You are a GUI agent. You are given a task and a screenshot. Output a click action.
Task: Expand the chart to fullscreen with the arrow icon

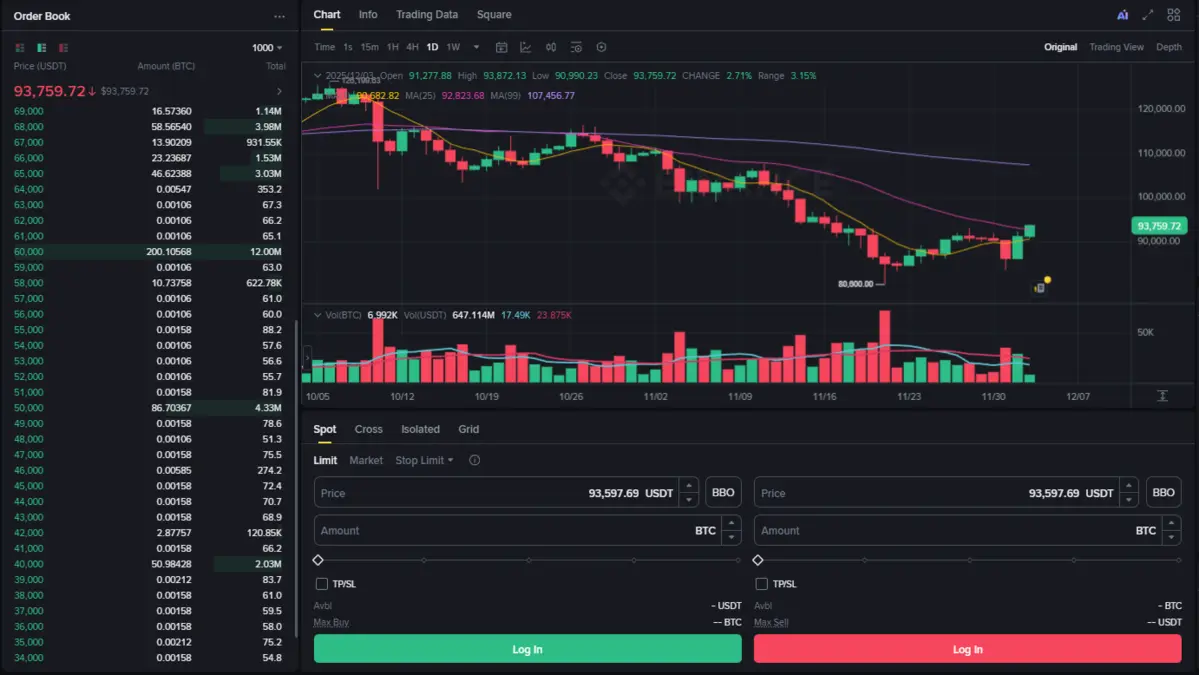point(1146,15)
